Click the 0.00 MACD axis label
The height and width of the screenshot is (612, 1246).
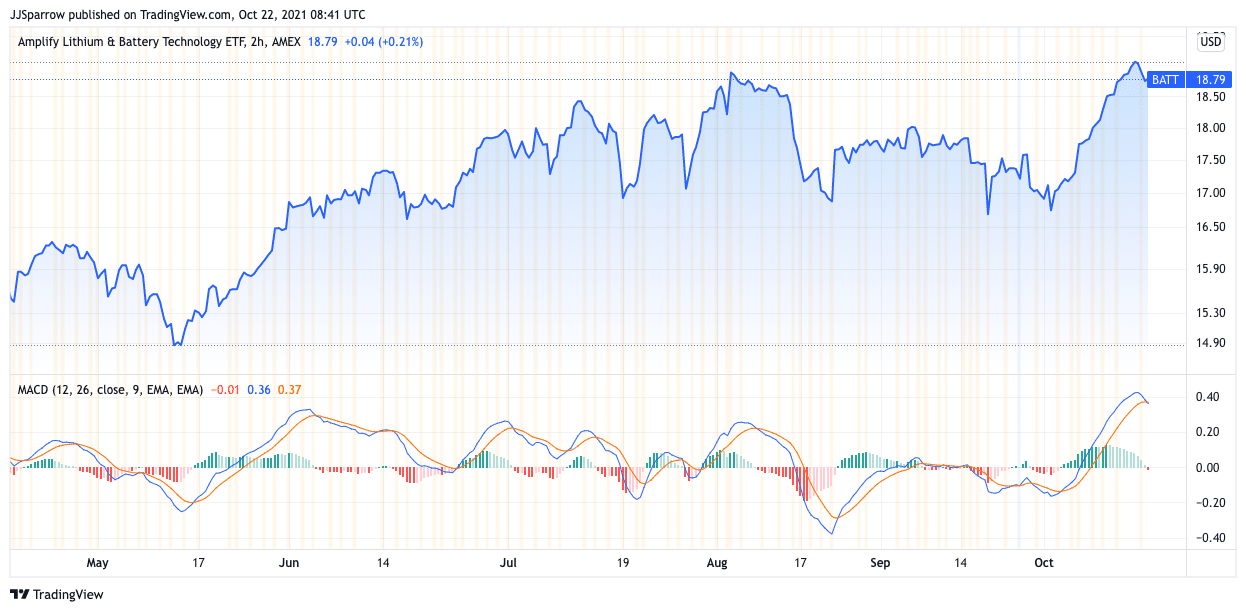(x=1206, y=467)
